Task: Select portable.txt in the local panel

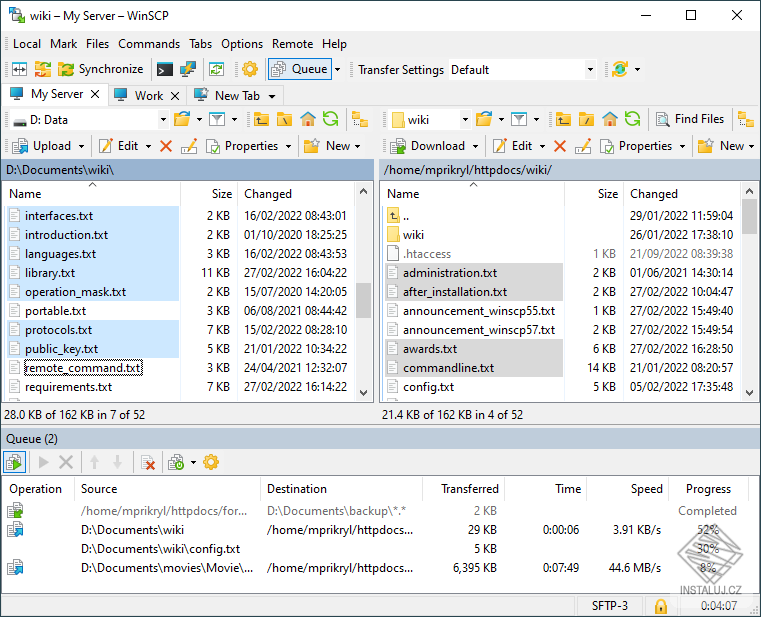Action: (55, 311)
